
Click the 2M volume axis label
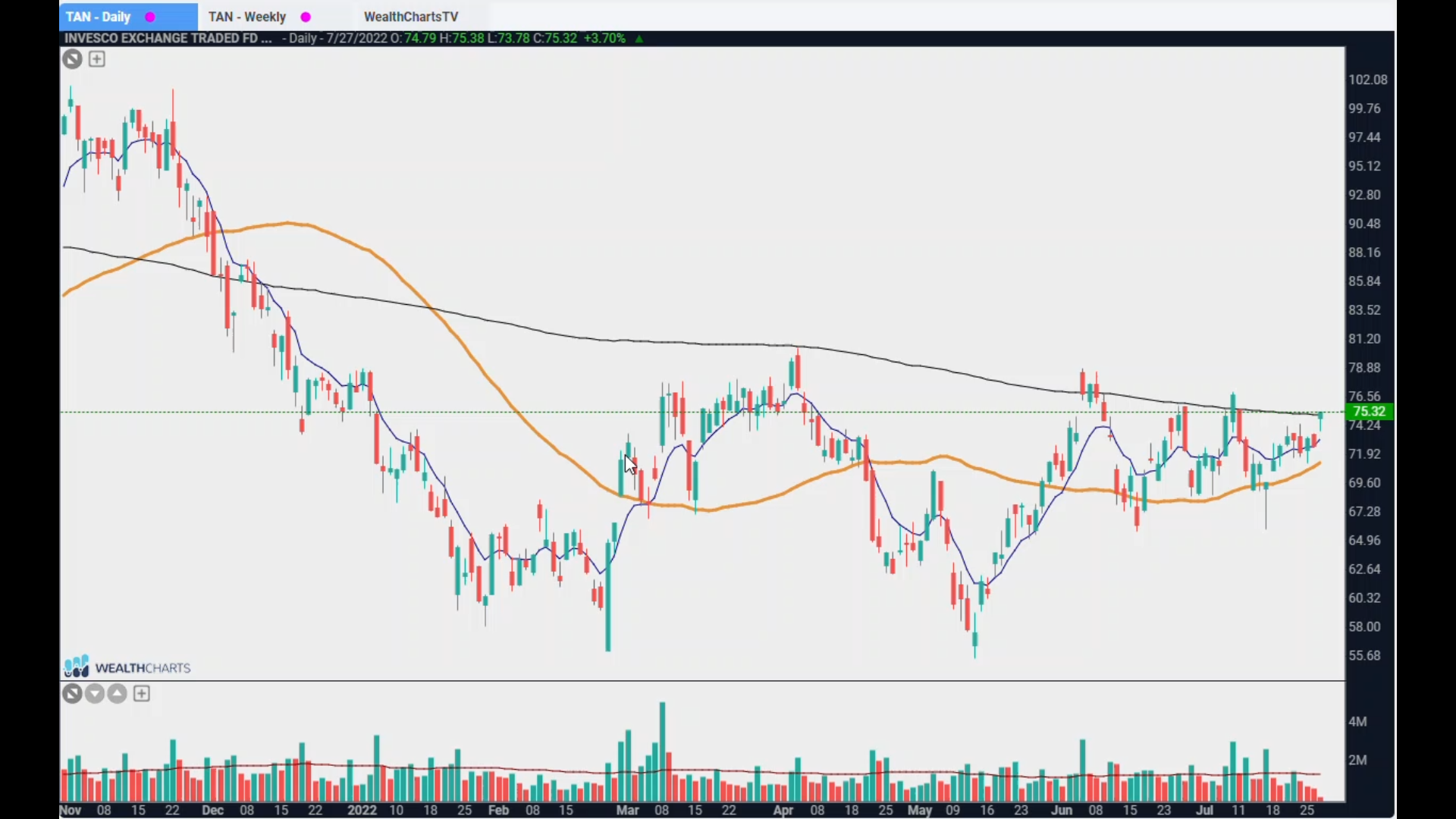pos(1357,761)
